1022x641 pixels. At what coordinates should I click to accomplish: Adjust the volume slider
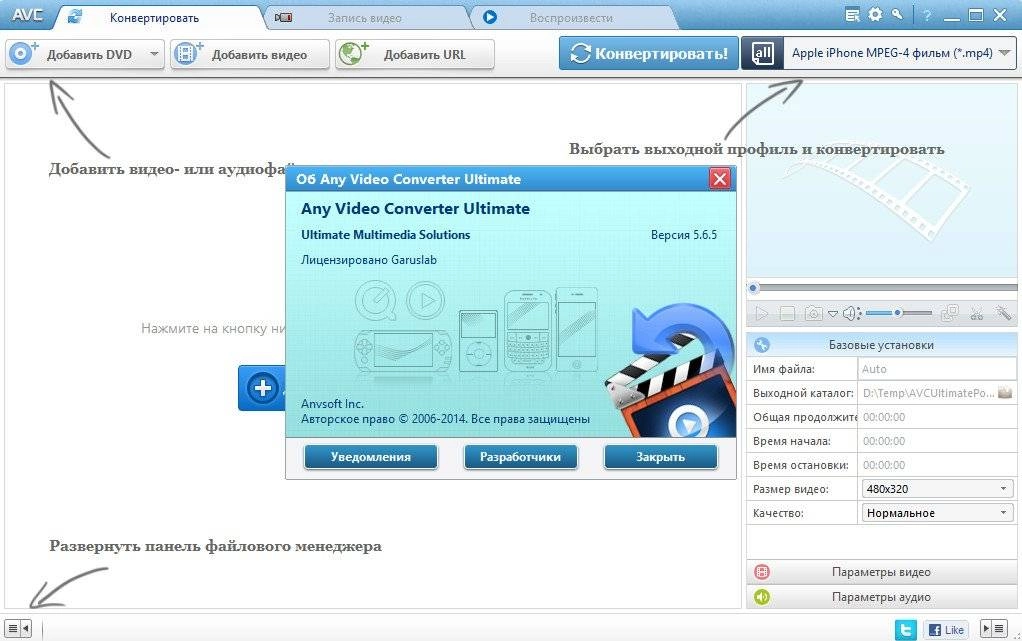tap(898, 314)
